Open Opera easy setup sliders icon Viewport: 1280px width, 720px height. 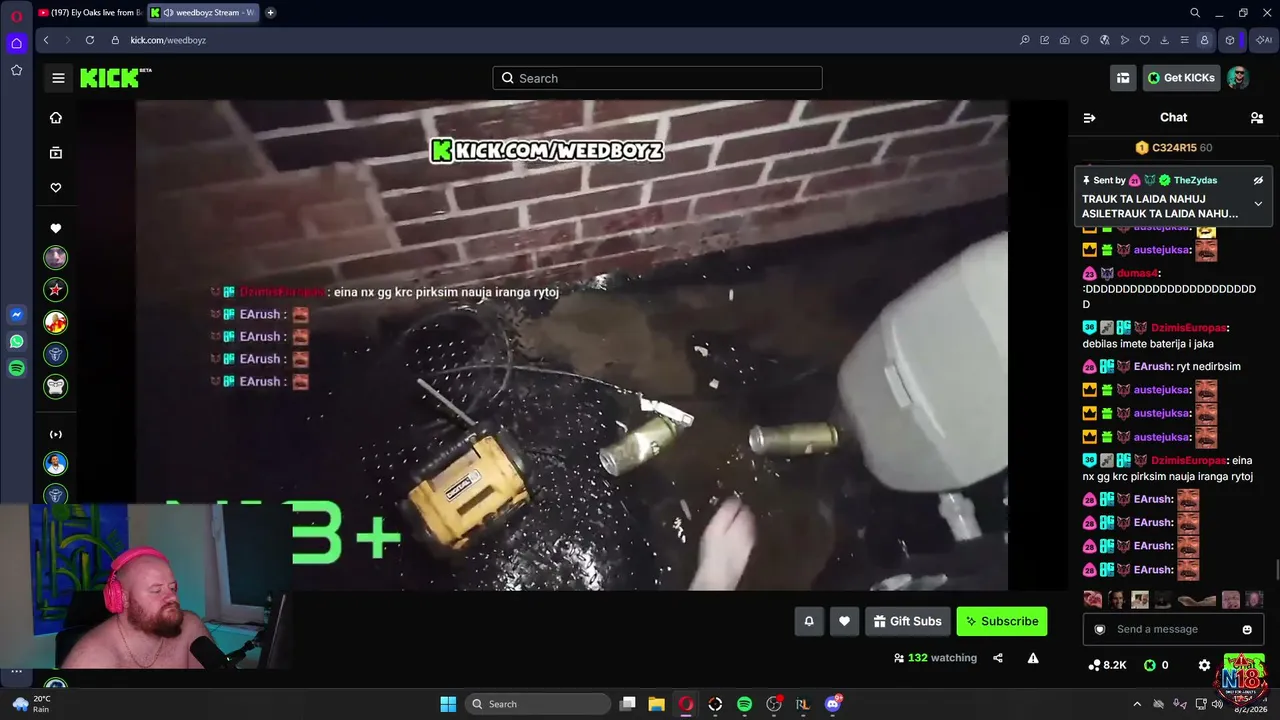click(x=1185, y=40)
